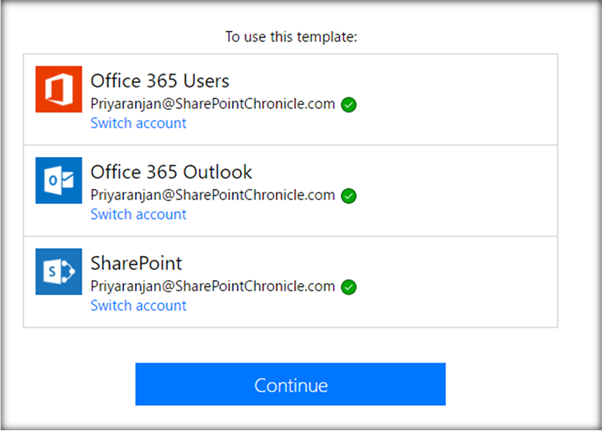The width and height of the screenshot is (602, 431).
Task: Click the email address under Office 365 Outlook
Action: click(212, 195)
